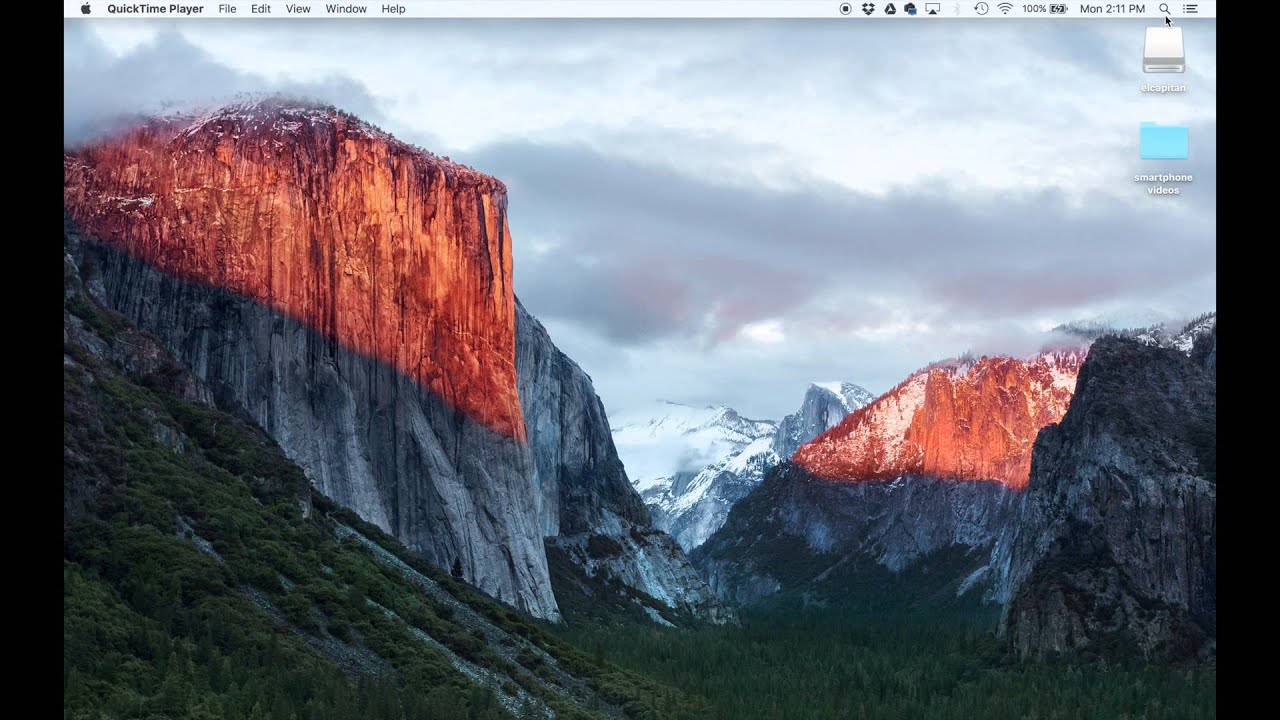Open the Edit menu
The height and width of the screenshot is (720, 1280).
[x=261, y=9]
